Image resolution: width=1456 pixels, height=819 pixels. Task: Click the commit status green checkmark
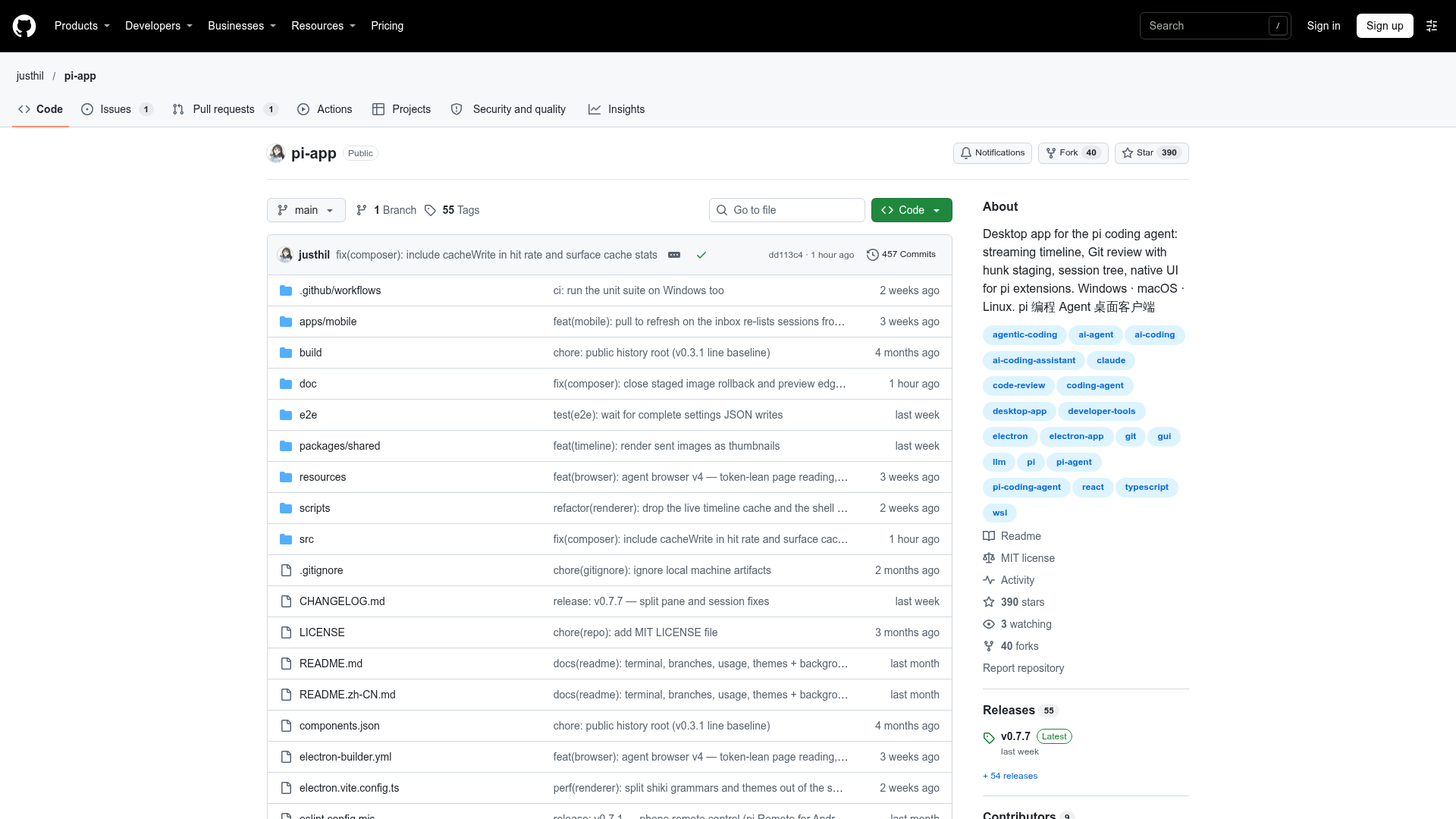pyautogui.click(x=701, y=255)
